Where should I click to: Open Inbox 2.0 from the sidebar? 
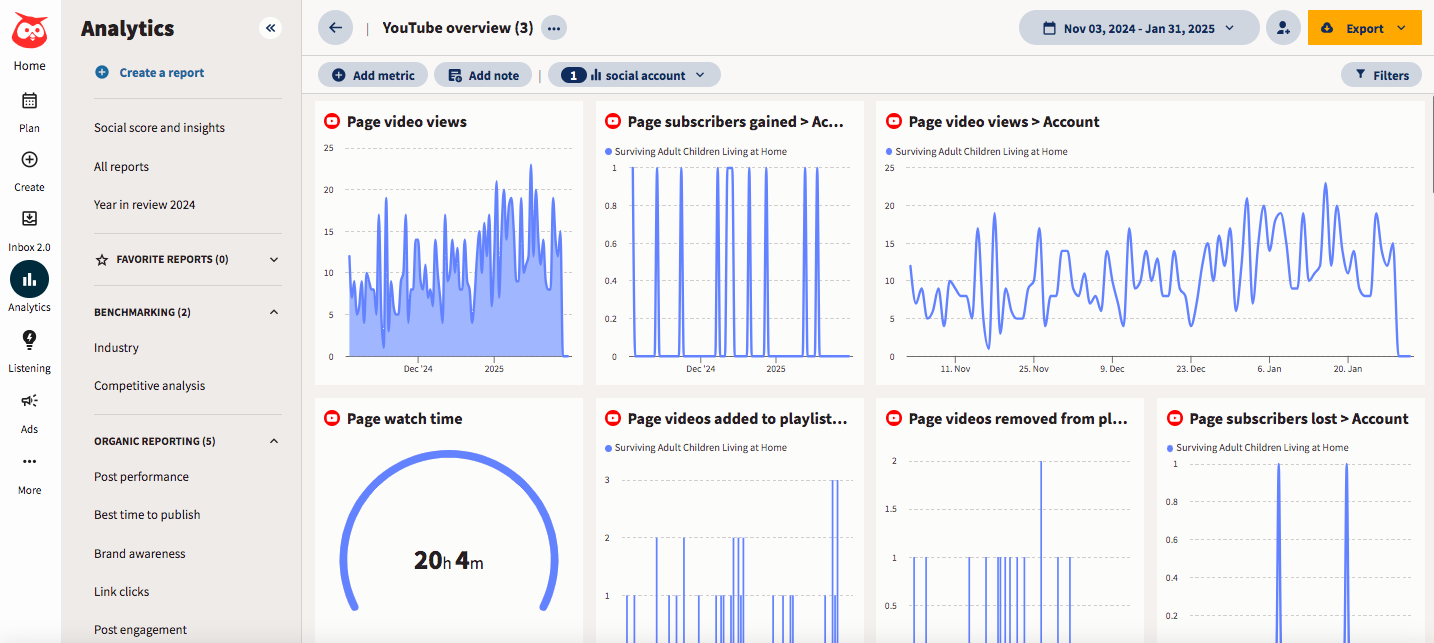point(29,218)
